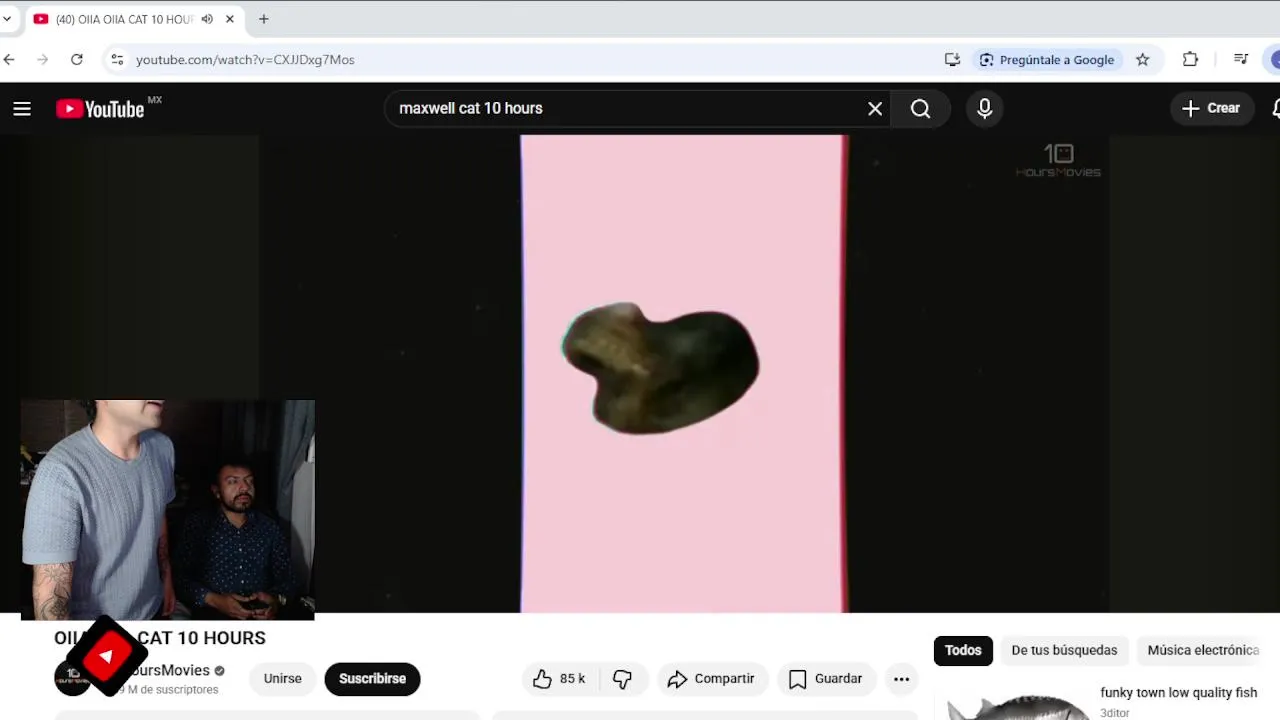The image size is (1280, 720).
Task: Open the browser extensions puzzle icon
Action: coord(1190,60)
